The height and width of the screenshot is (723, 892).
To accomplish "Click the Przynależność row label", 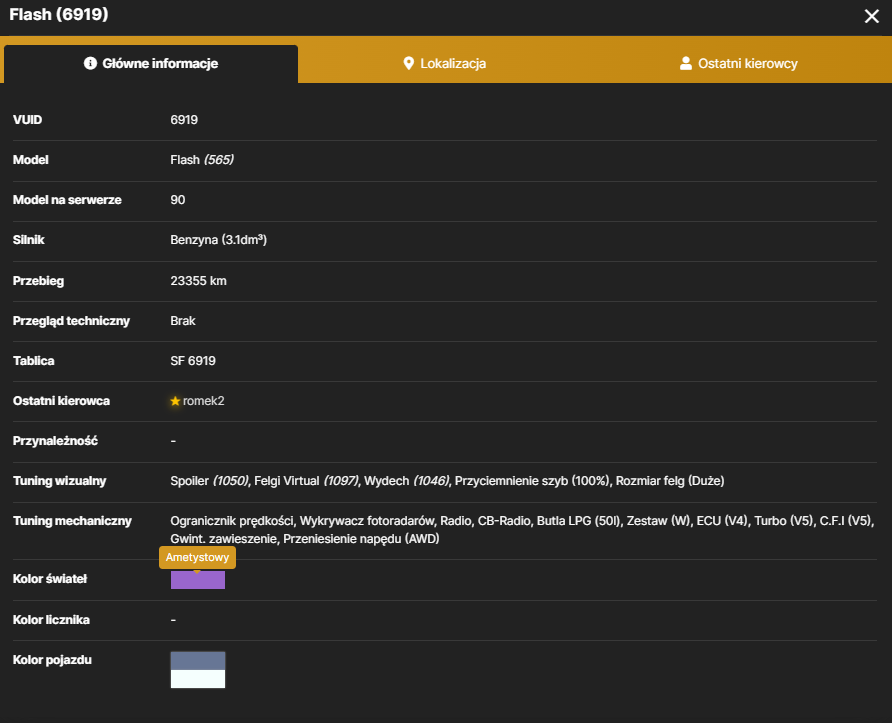I will point(55,441).
